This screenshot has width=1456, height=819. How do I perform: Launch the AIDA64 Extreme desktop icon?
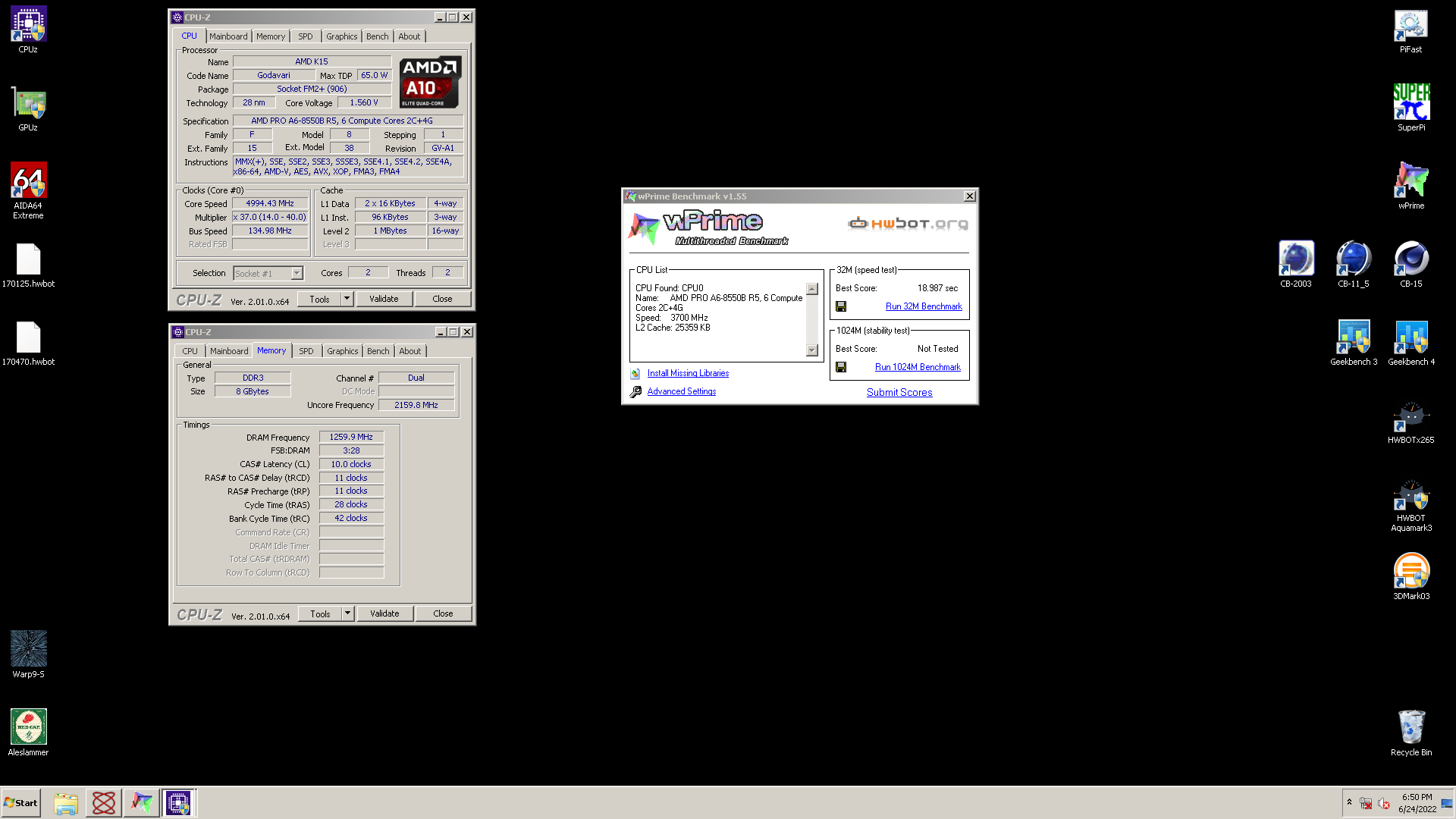(x=28, y=190)
